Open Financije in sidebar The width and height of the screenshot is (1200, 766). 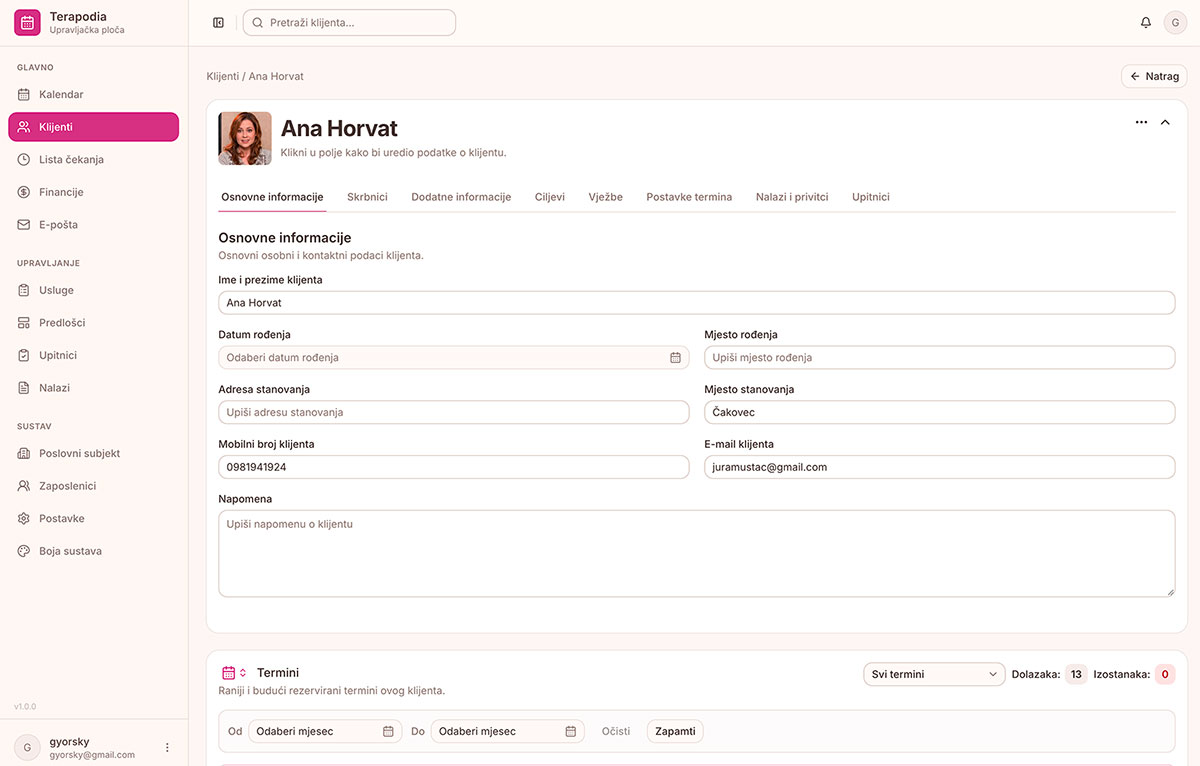94,192
